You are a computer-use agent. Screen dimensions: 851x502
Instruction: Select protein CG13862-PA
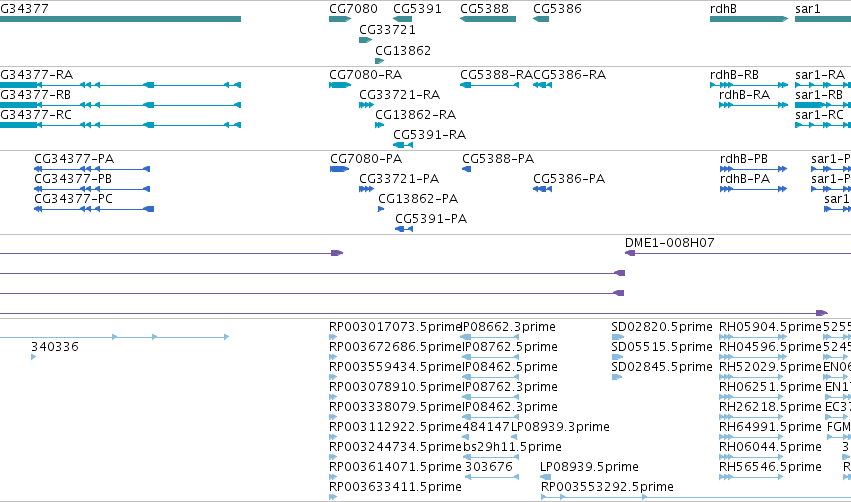coord(381,209)
